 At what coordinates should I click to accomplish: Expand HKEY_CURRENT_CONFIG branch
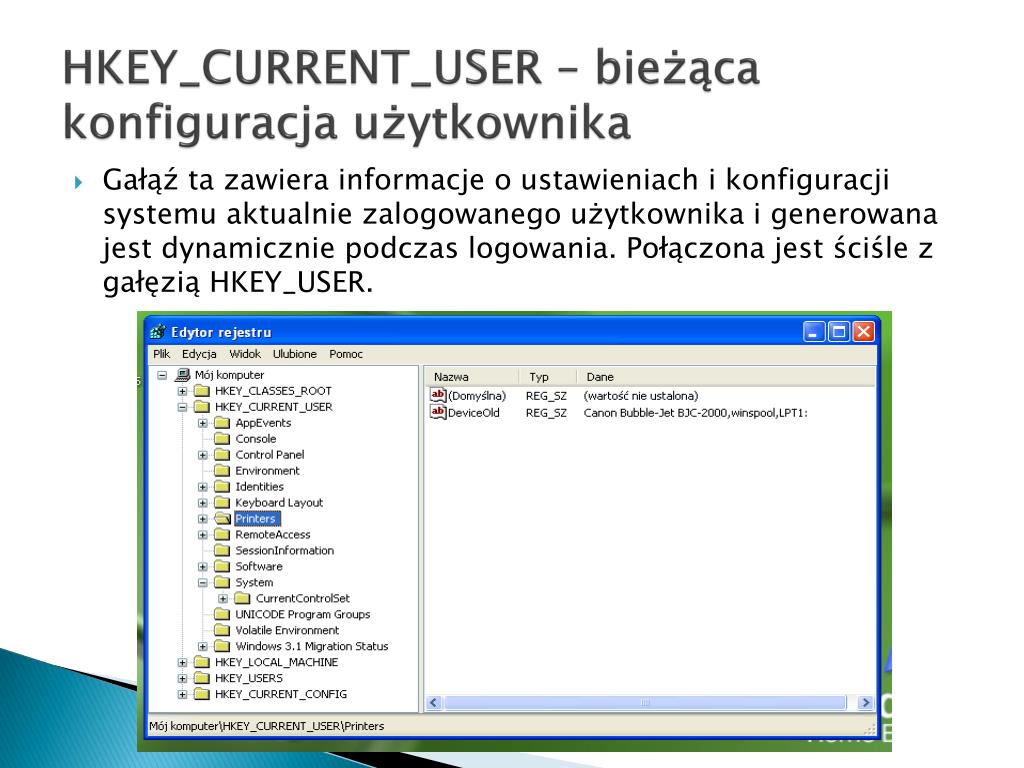coord(182,694)
